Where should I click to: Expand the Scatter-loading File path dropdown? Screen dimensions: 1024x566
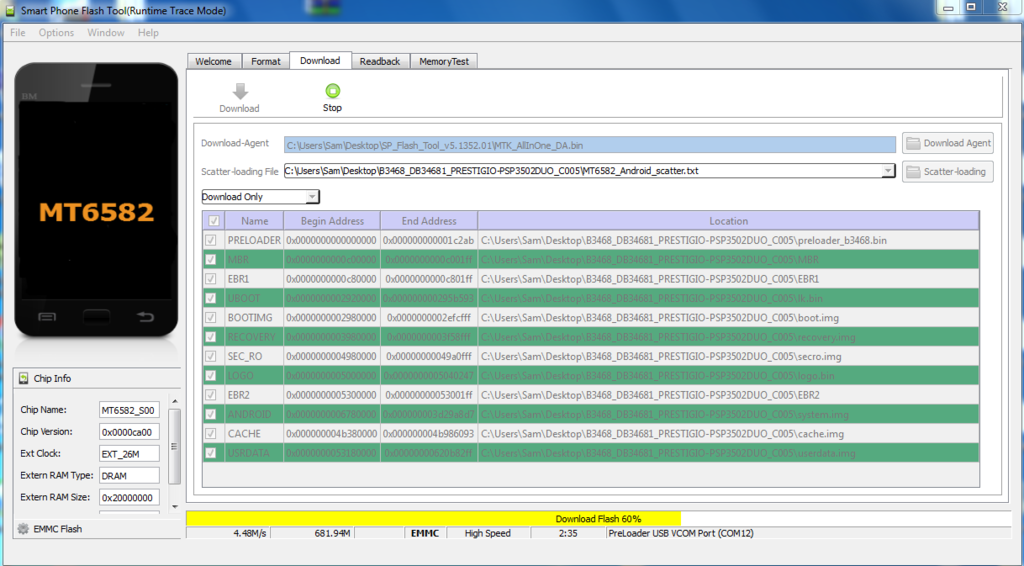coord(888,171)
